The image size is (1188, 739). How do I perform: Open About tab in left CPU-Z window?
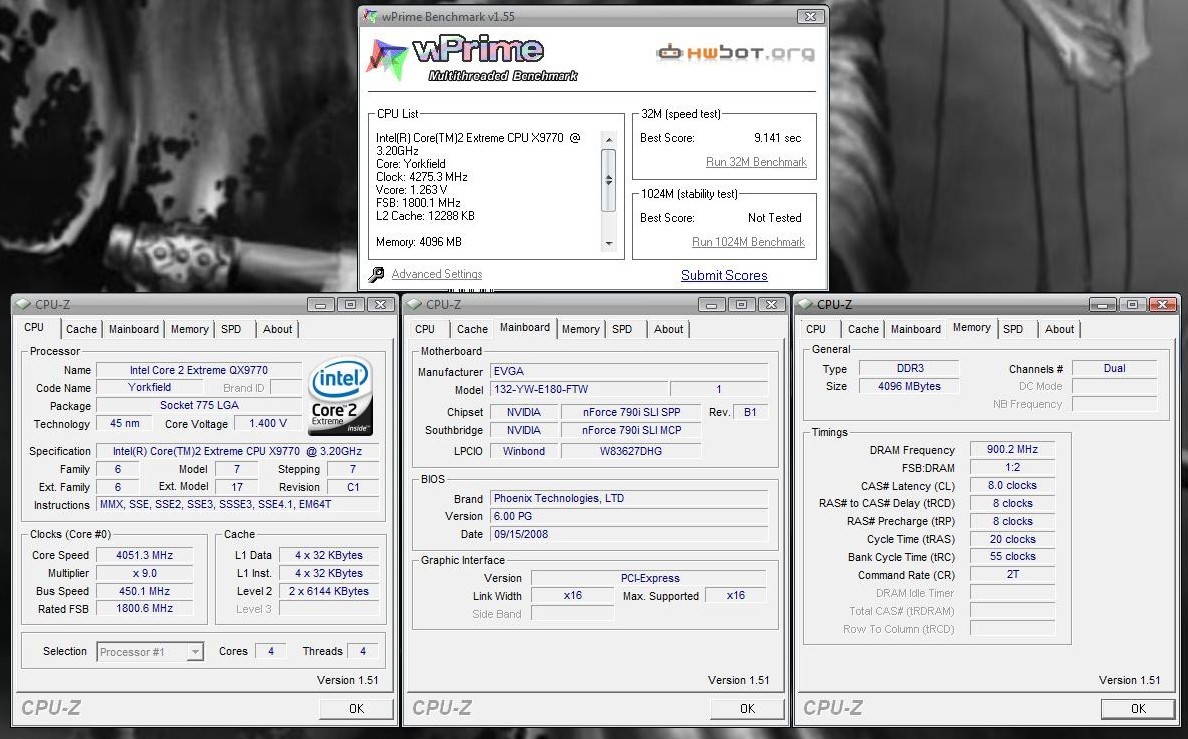coord(277,329)
